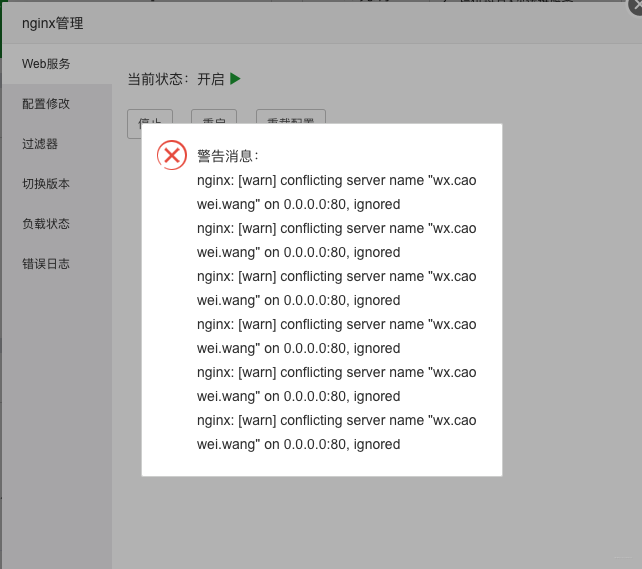Click the 警告消息 heading text
This screenshot has height=569, width=642.
228,156
